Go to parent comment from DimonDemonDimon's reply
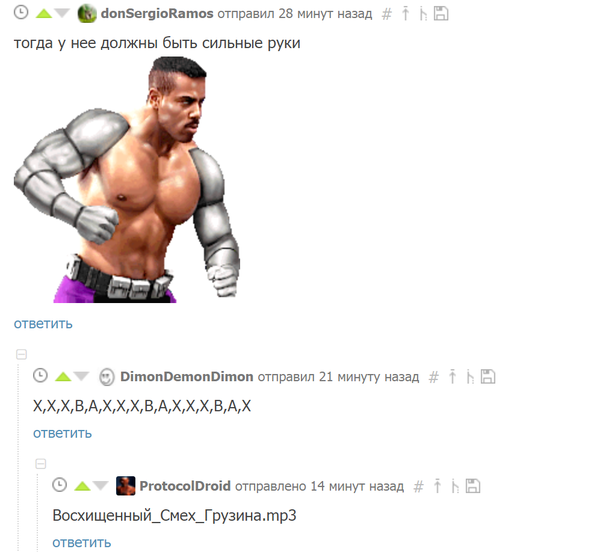This screenshot has height=552, width=600. (x=452, y=377)
